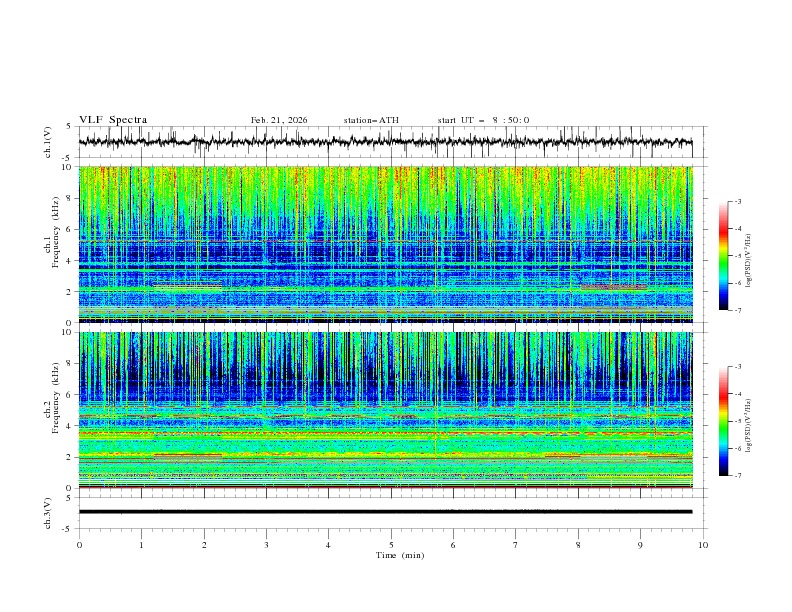Click the "-3" tick on upper color bar
This screenshot has width=792, height=612.
(x=738, y=201)
